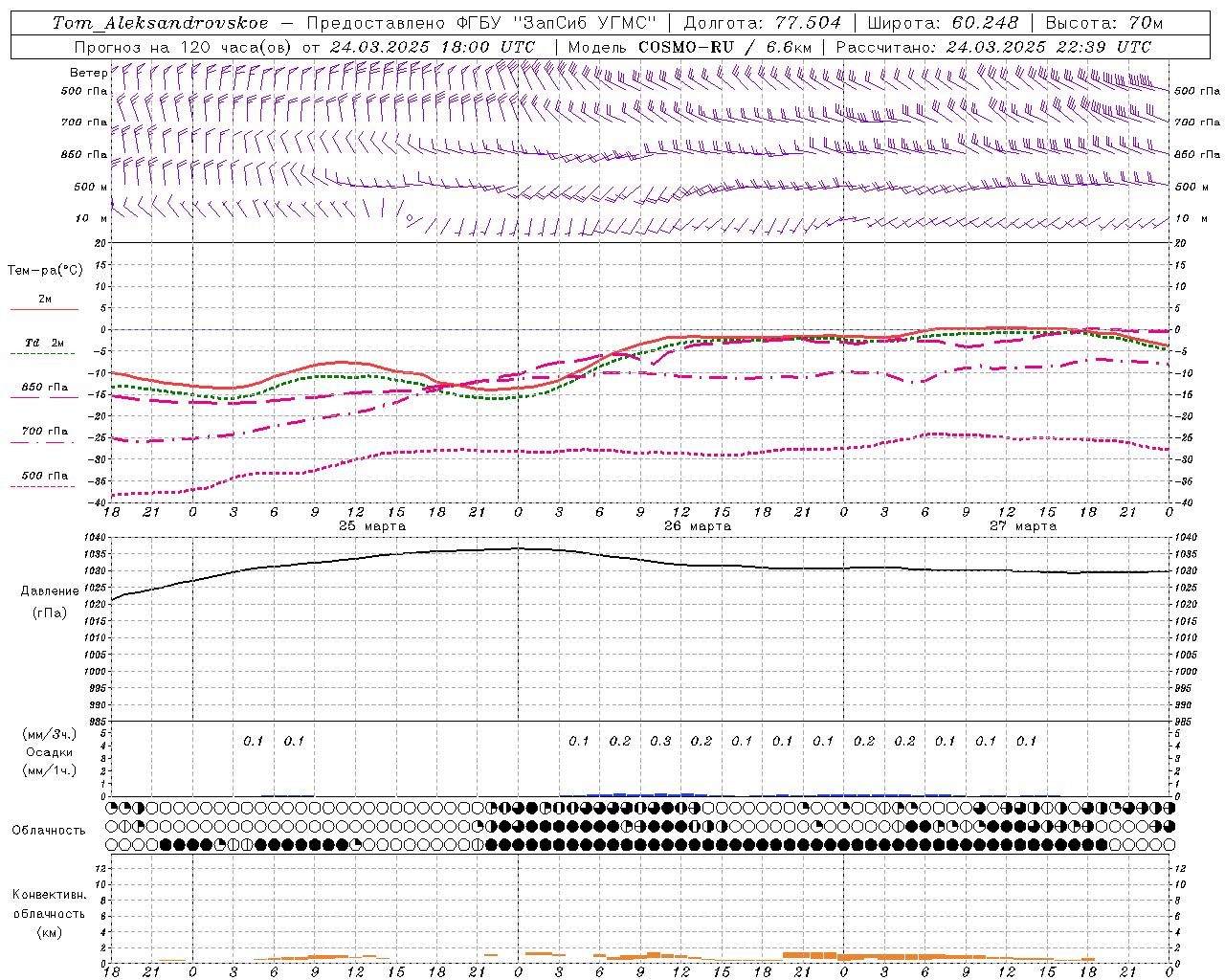Click the Ветер wind panel label
Screen dimensions: 1225x980
tap(89, 73)
